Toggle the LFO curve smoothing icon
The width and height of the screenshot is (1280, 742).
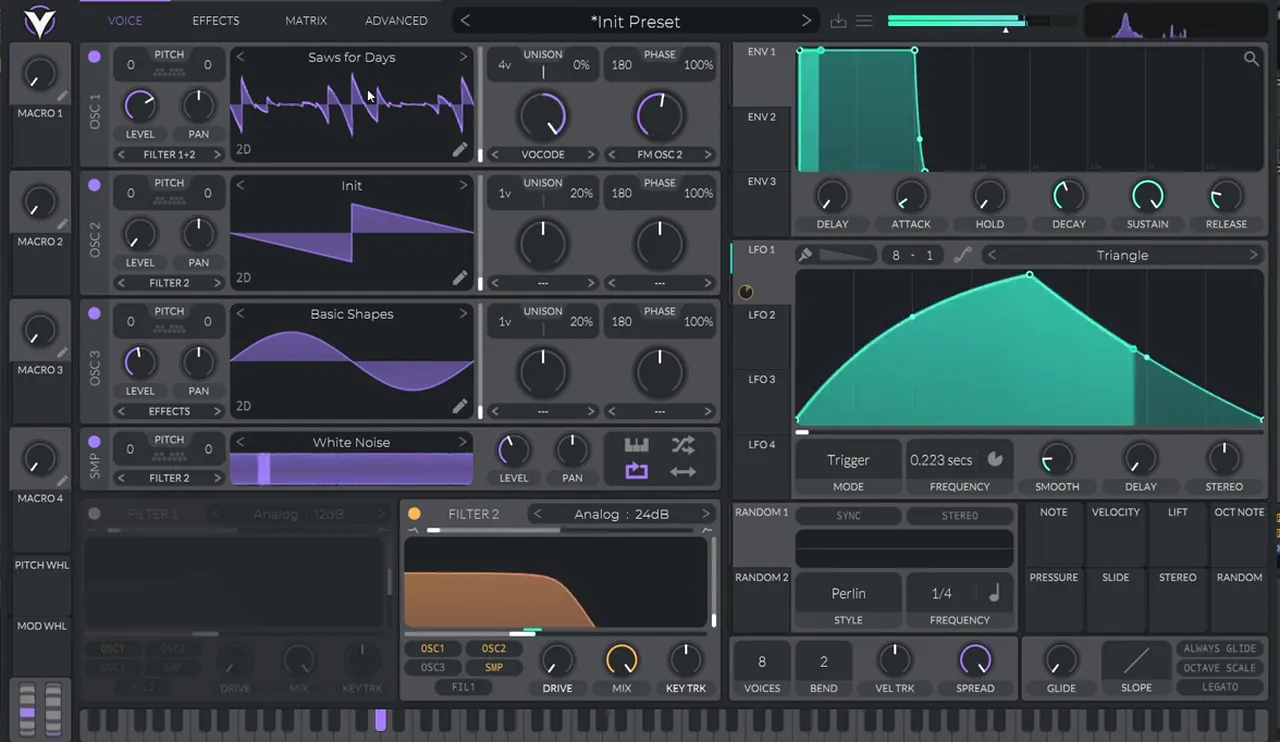pos(962,255)
